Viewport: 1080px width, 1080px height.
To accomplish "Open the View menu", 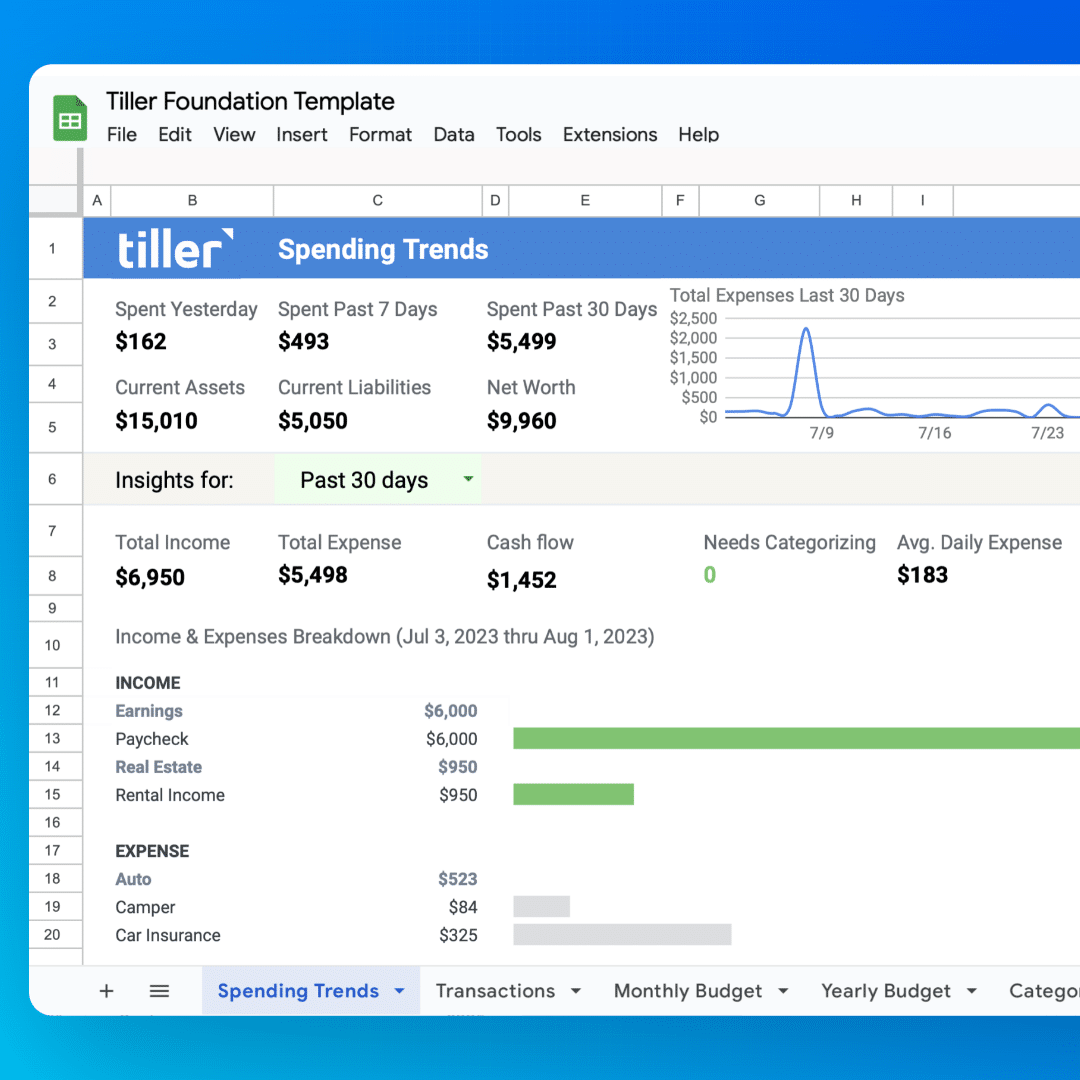I will [234, 134].
